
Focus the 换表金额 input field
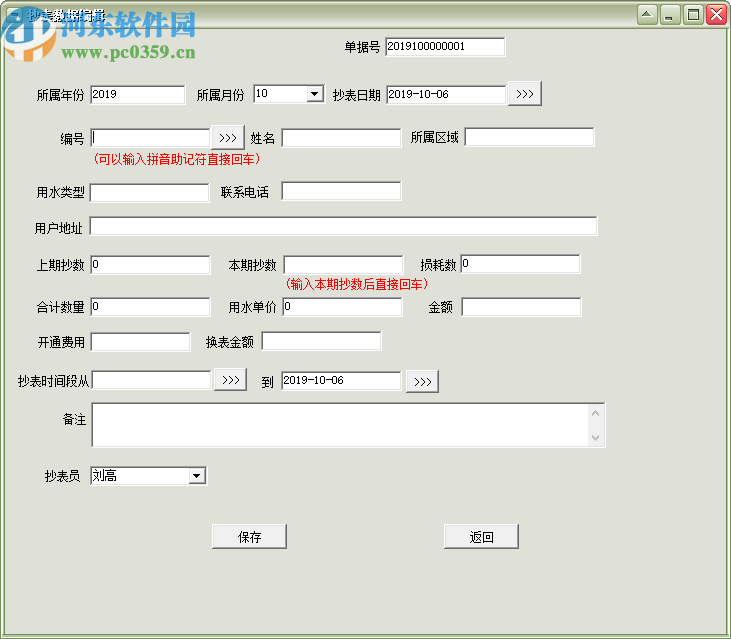(321, 341)
